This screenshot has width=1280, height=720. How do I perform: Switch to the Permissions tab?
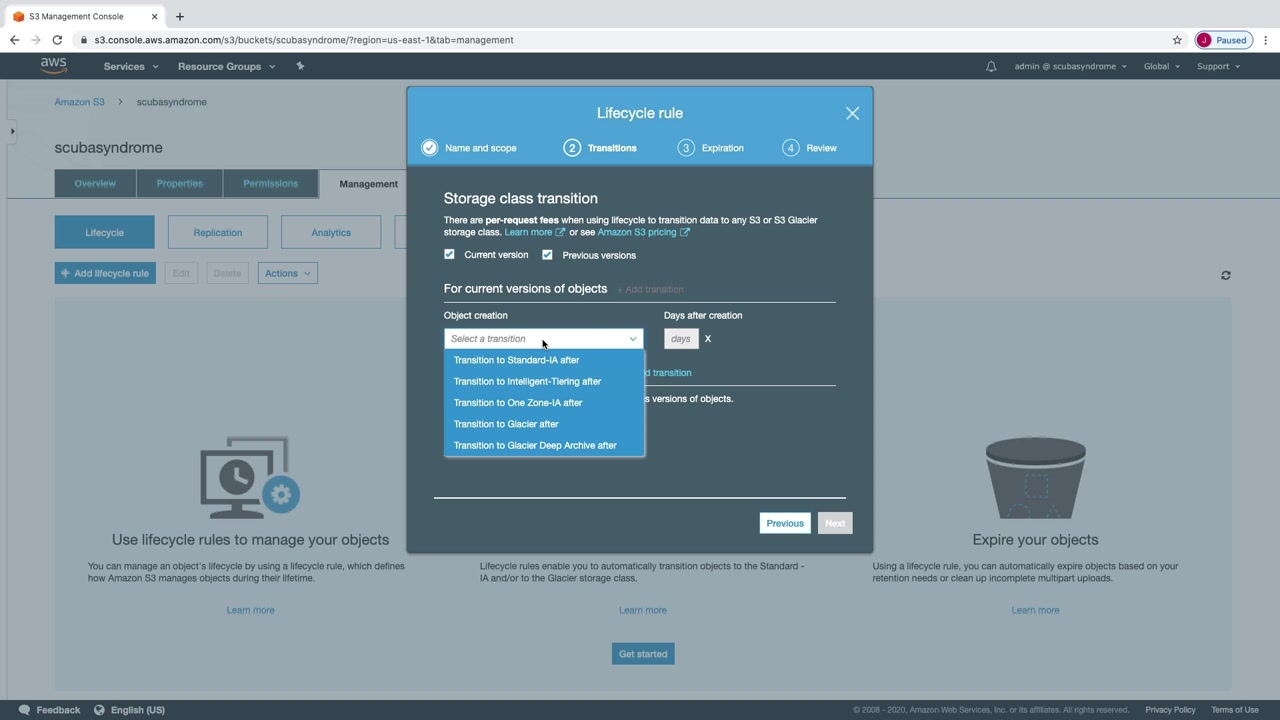click(x=270, y=183)
